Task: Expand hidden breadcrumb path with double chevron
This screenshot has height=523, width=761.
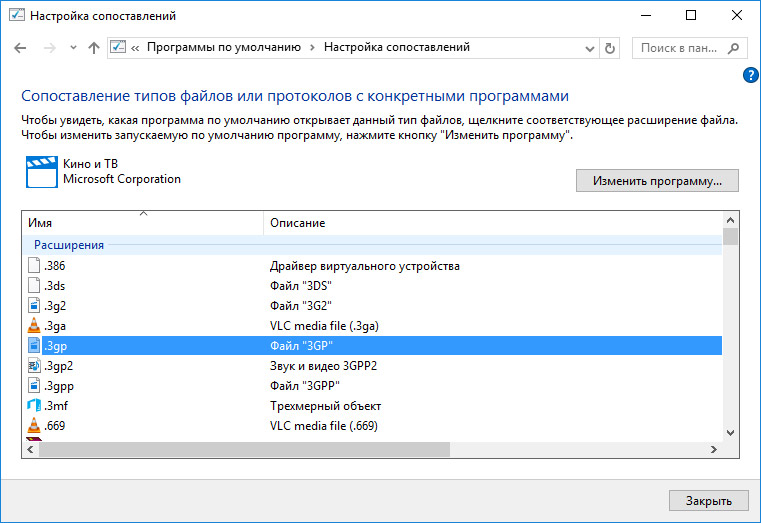Action: [x=135, y=48]
